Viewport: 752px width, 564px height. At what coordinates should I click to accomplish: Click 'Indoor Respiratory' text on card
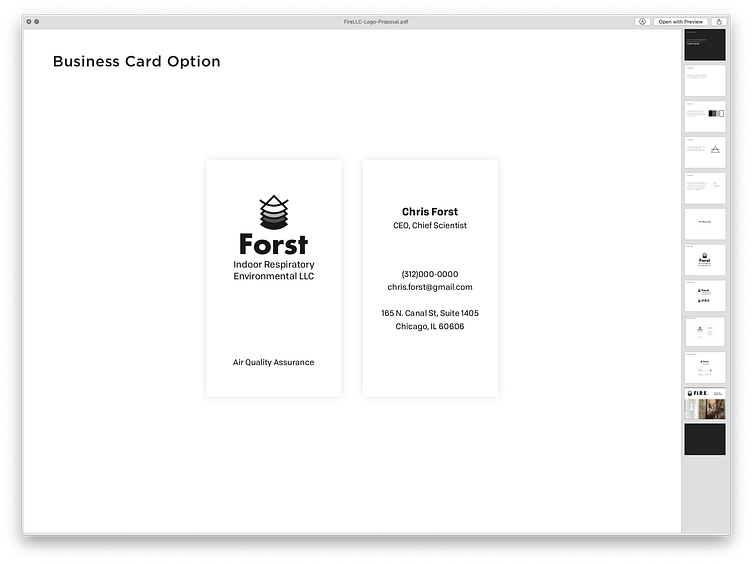point(274,264)
